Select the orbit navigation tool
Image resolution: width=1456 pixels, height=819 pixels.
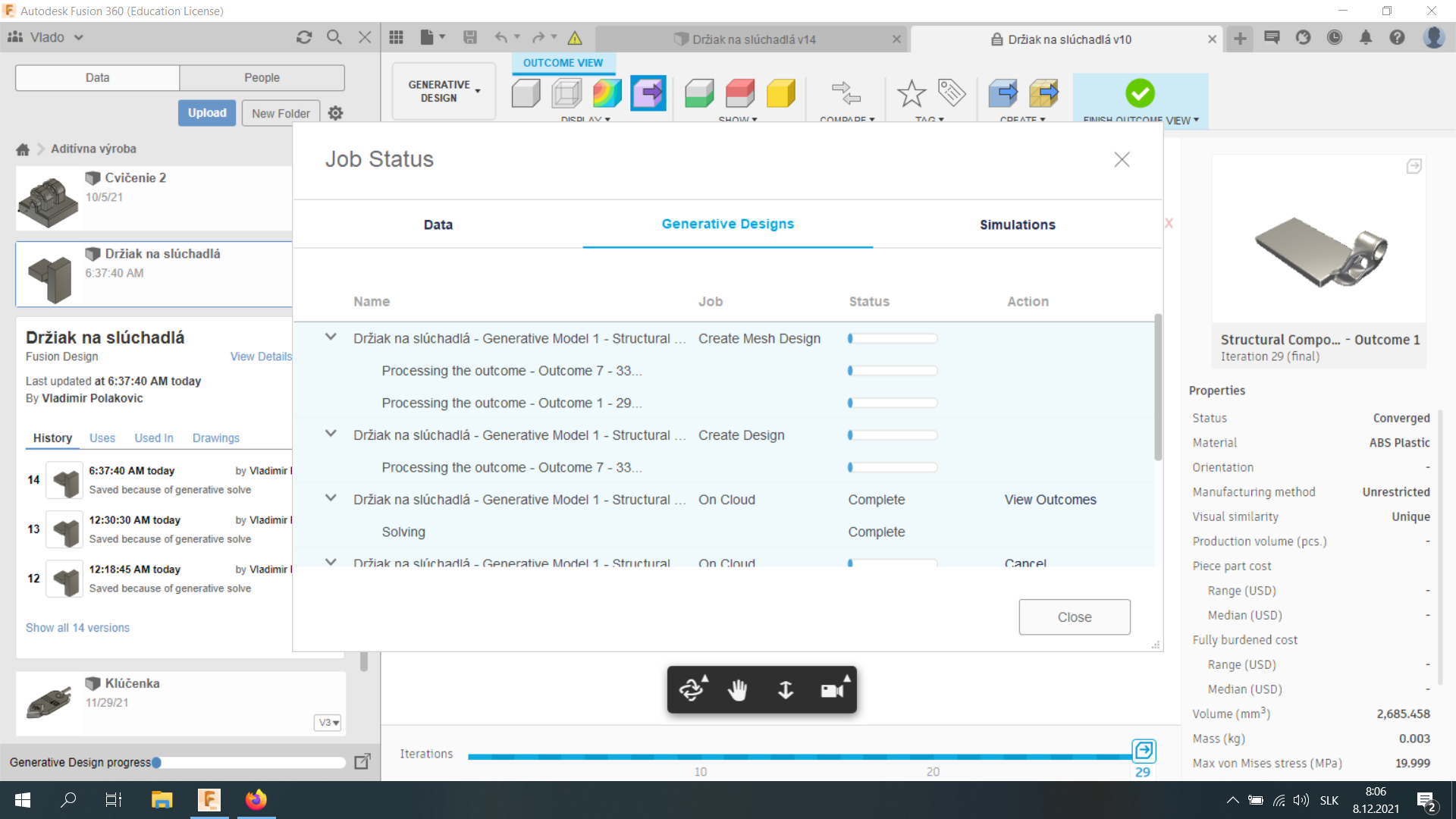tap(692, 689)
